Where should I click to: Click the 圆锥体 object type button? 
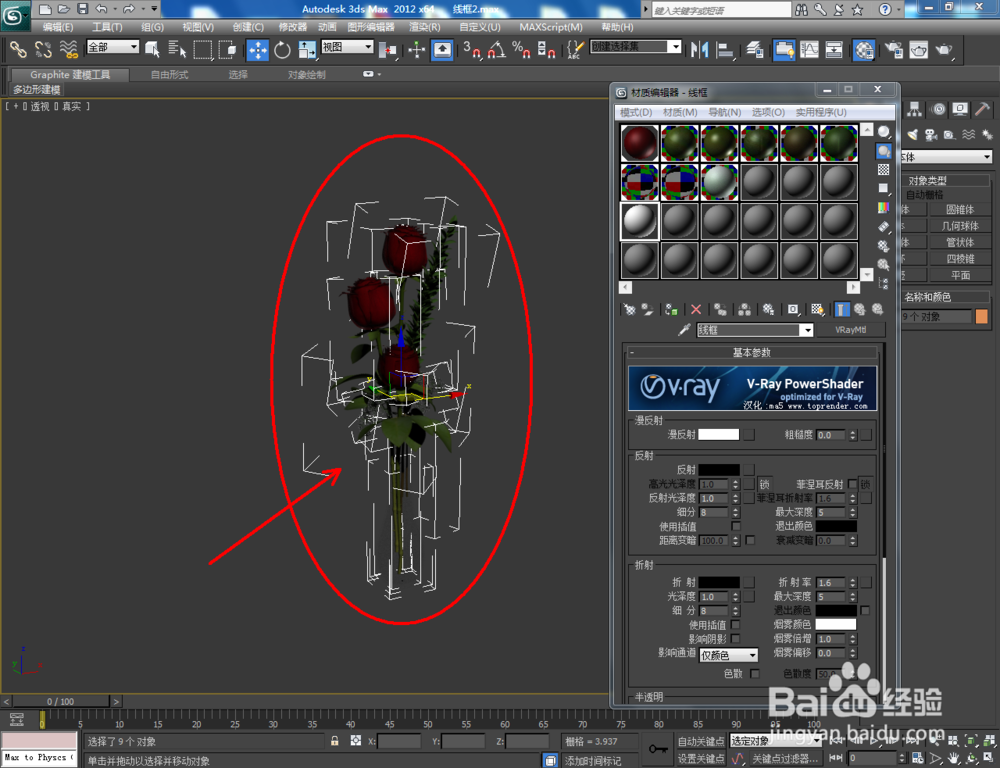[x=960, y=209]
